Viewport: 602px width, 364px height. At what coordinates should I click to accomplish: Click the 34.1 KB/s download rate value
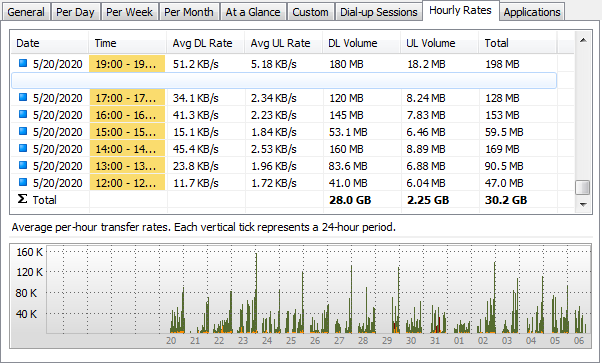(195, 98)
